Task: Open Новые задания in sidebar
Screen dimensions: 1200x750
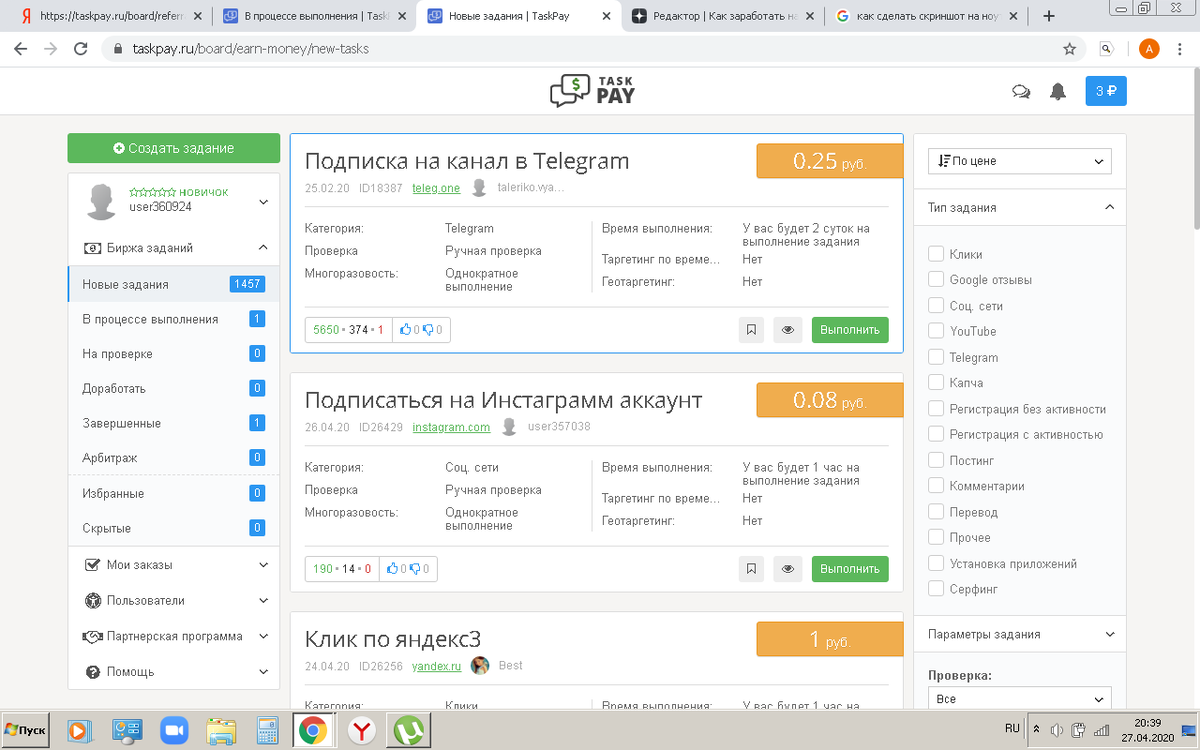Action: [174, 284]
